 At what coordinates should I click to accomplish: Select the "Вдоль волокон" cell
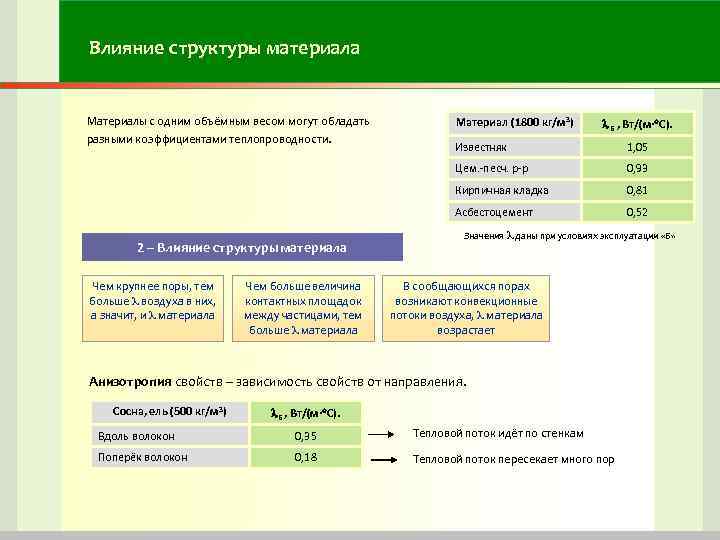[x=170, y=436]
